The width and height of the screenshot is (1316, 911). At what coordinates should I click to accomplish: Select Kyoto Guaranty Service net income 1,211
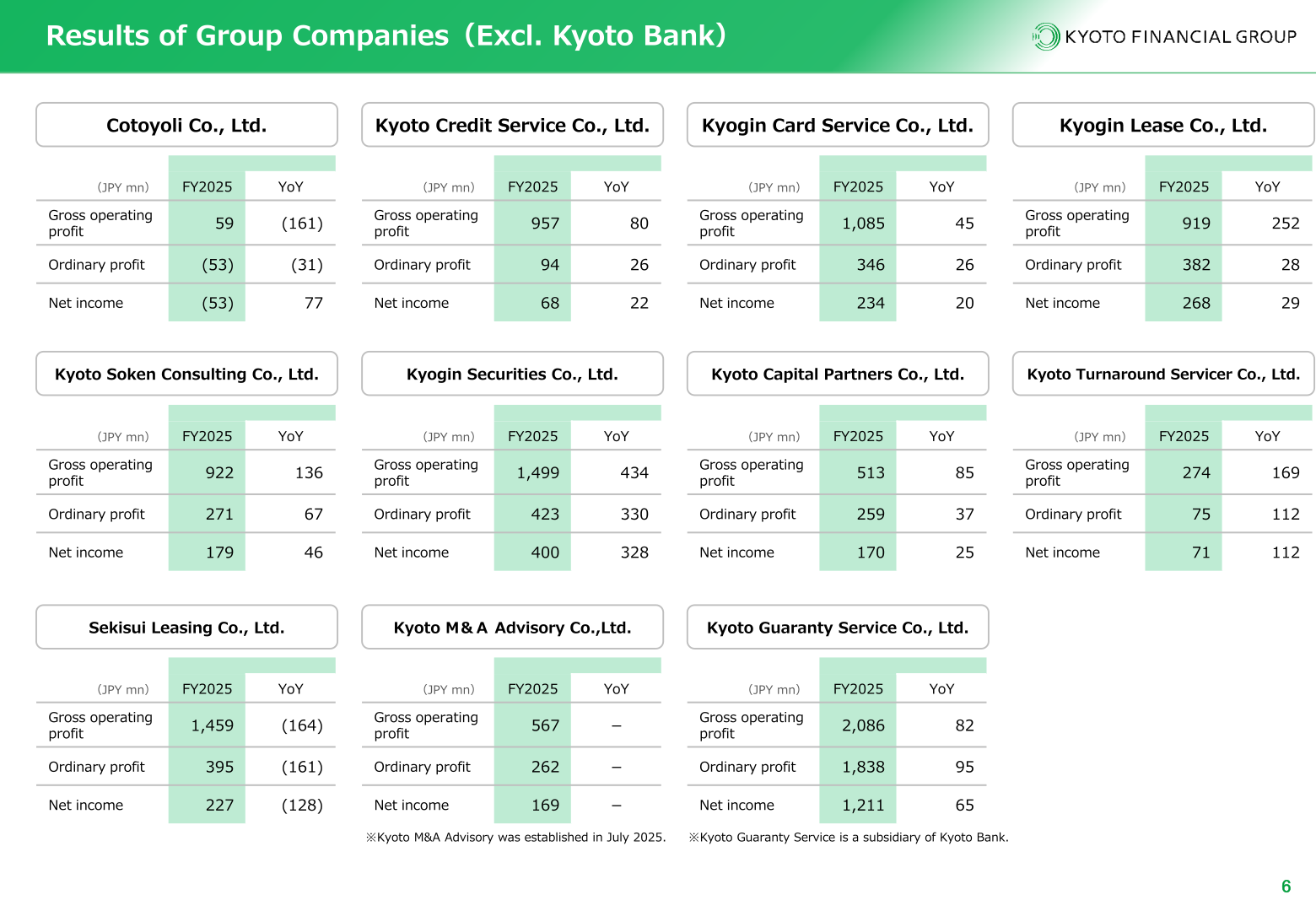(864, 805)
